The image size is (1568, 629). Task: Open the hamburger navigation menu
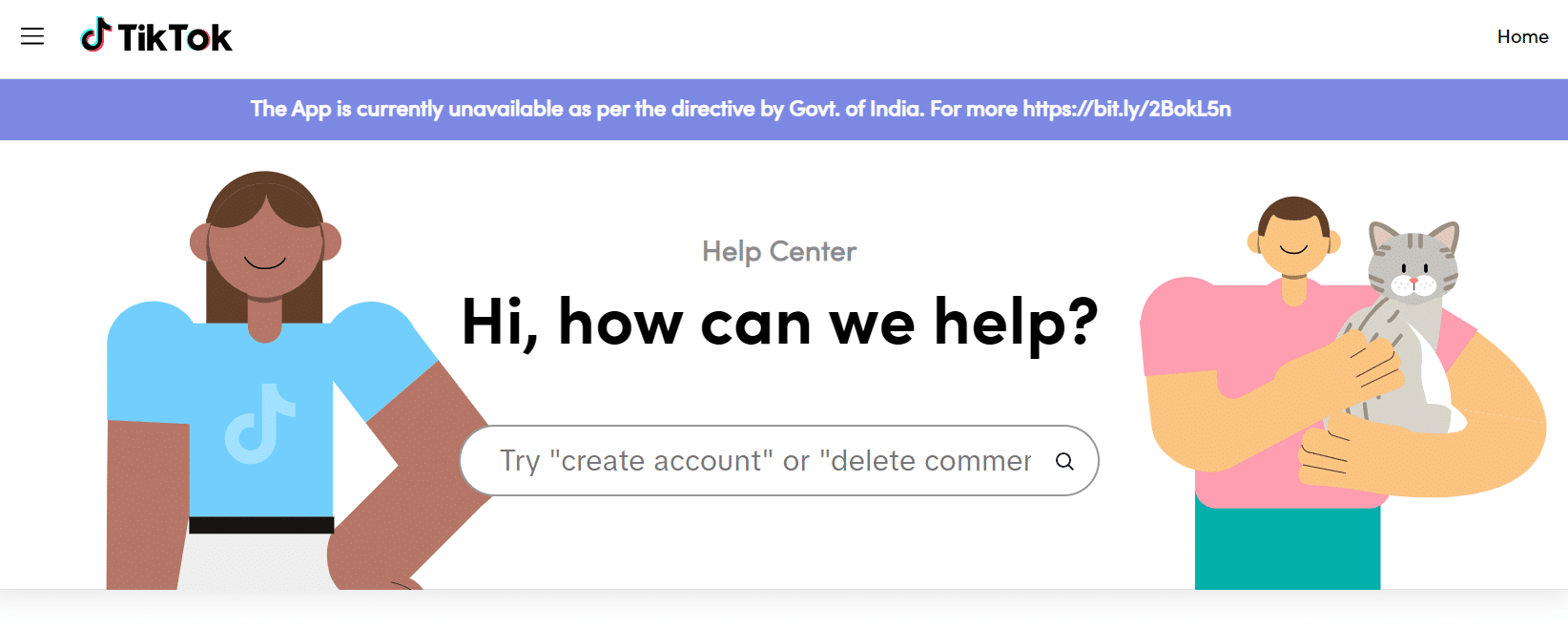[x=32, y=36]
